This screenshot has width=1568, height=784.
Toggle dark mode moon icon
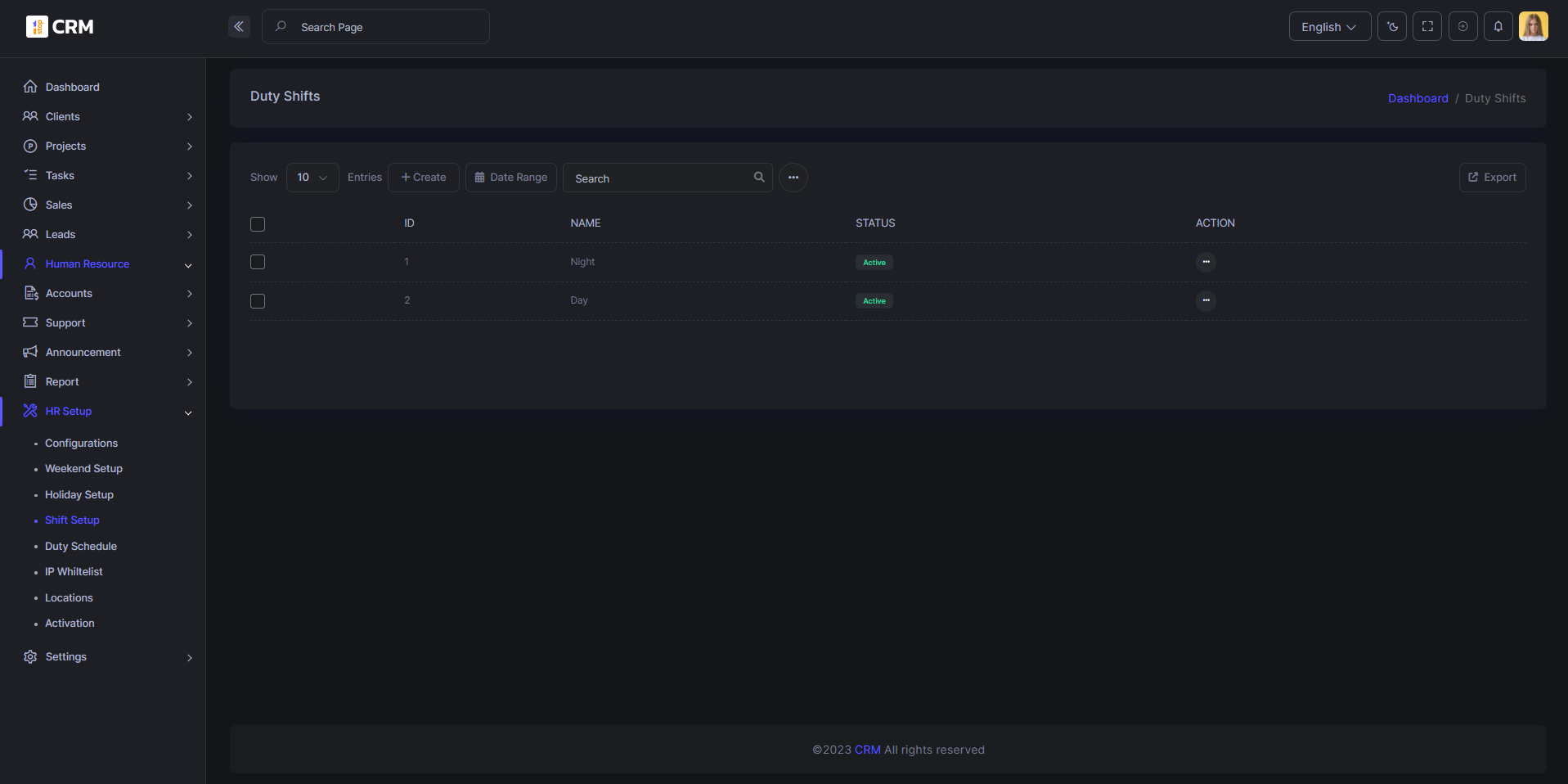[x=1392, y=26]
